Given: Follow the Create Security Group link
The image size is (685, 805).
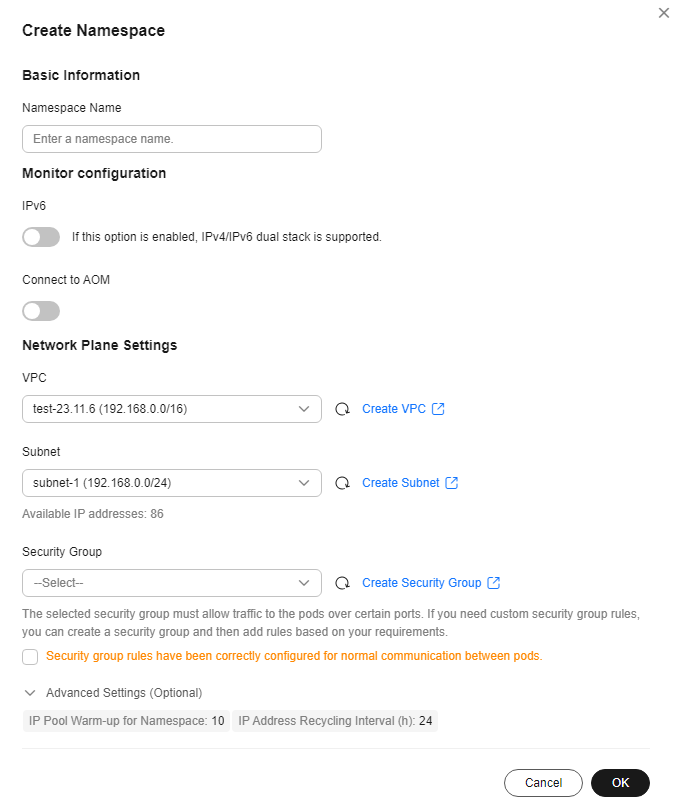Looking at the screenshot, I should (x=422, y=583).
